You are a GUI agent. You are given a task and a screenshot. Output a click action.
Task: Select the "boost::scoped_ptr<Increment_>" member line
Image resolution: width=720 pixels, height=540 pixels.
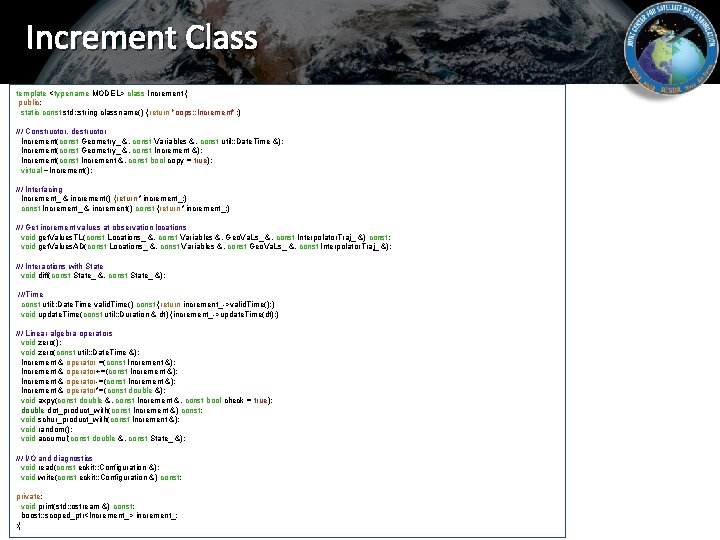point(99,516)
